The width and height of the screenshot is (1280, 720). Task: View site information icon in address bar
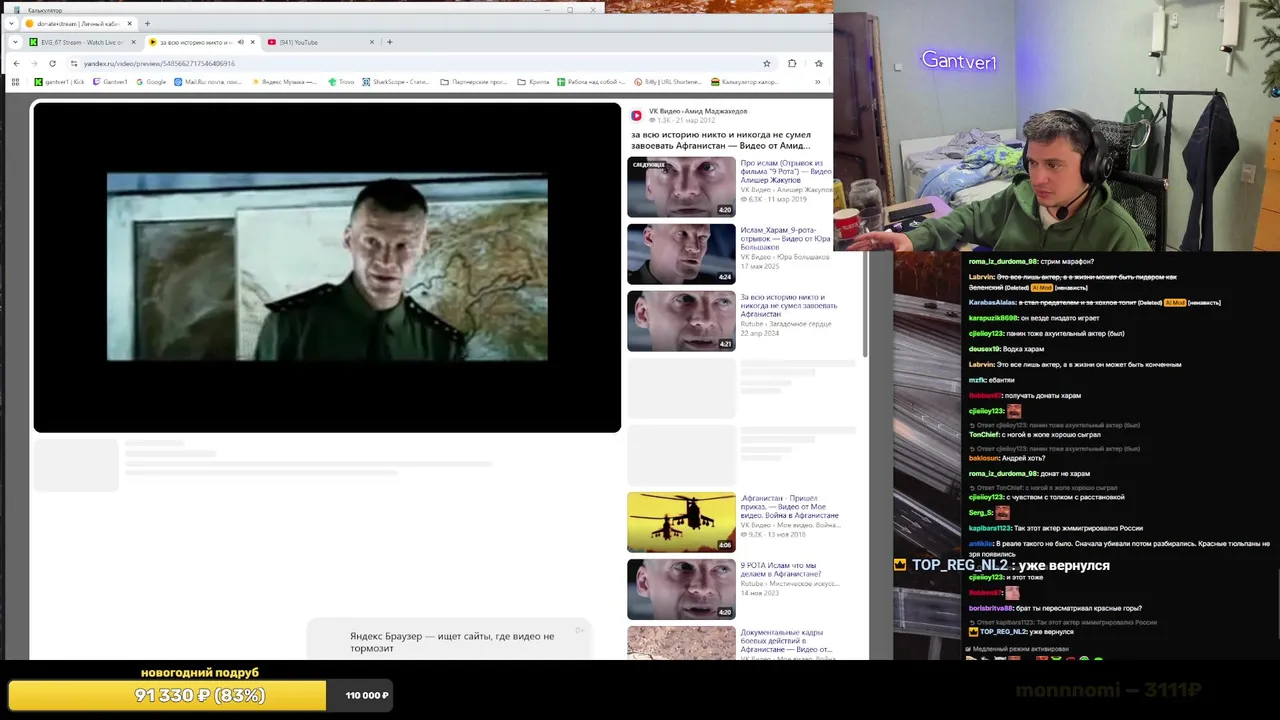pos(74,63)
